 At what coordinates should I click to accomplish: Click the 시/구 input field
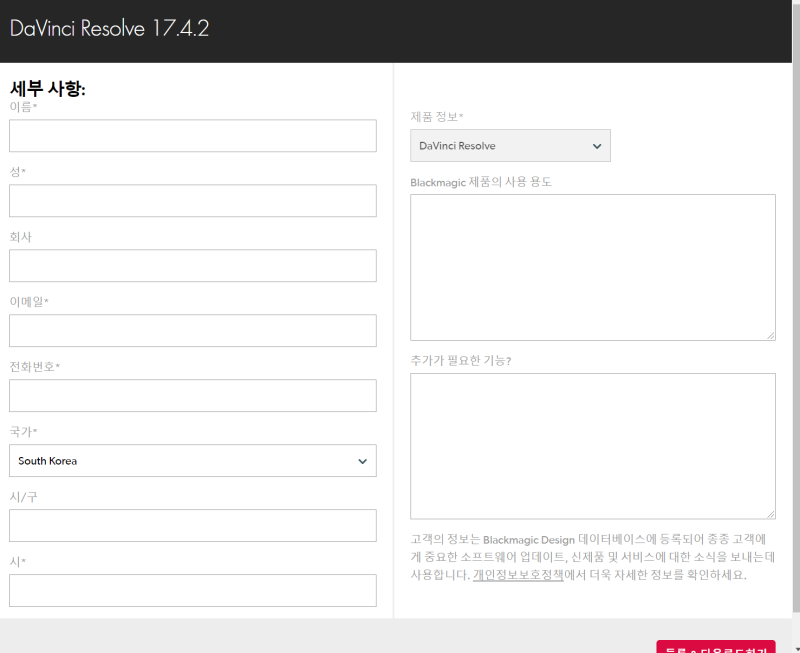point(193,525)
